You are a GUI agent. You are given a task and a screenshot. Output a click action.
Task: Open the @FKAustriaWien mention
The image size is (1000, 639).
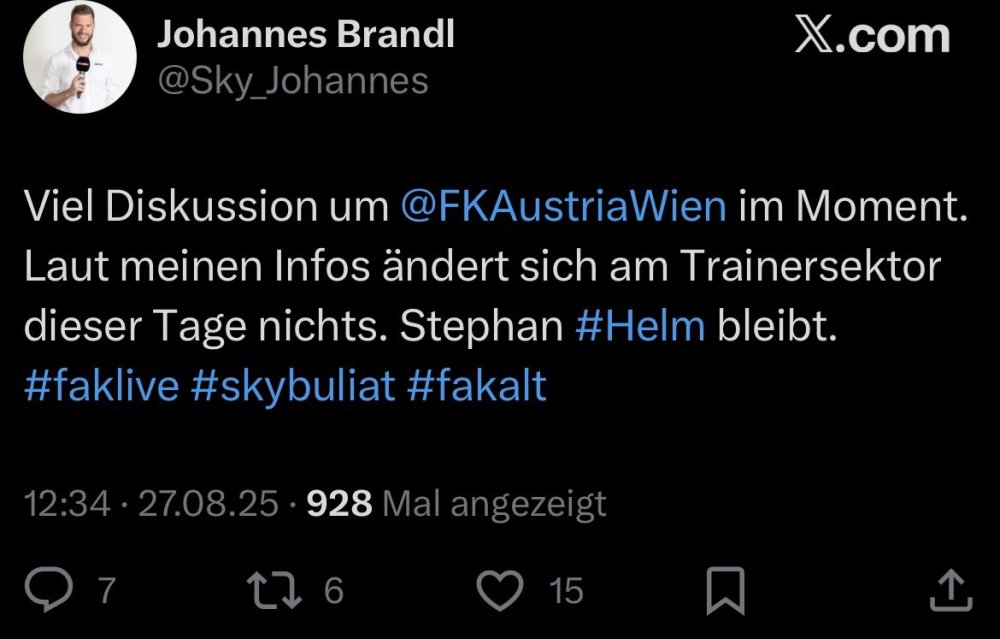pyautogui.click(x=562, y=207)
